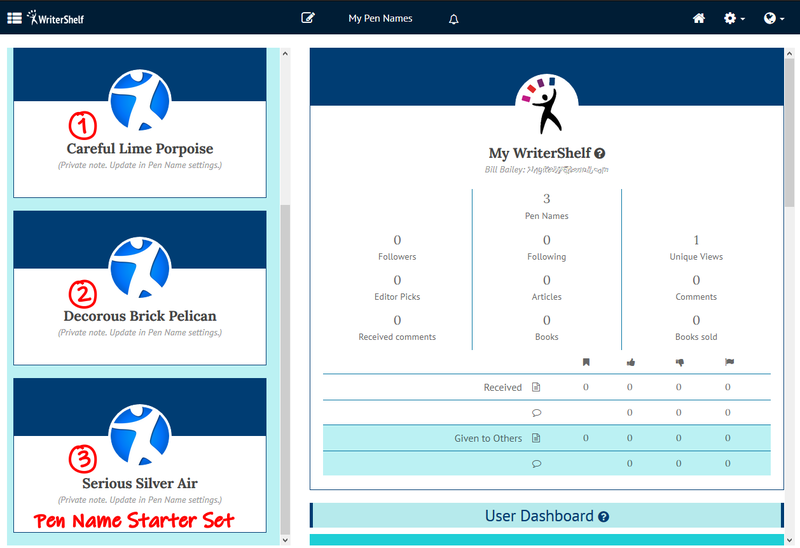Click the Editor Picks label
Screen dimensions: 800x548
point(397,296)
